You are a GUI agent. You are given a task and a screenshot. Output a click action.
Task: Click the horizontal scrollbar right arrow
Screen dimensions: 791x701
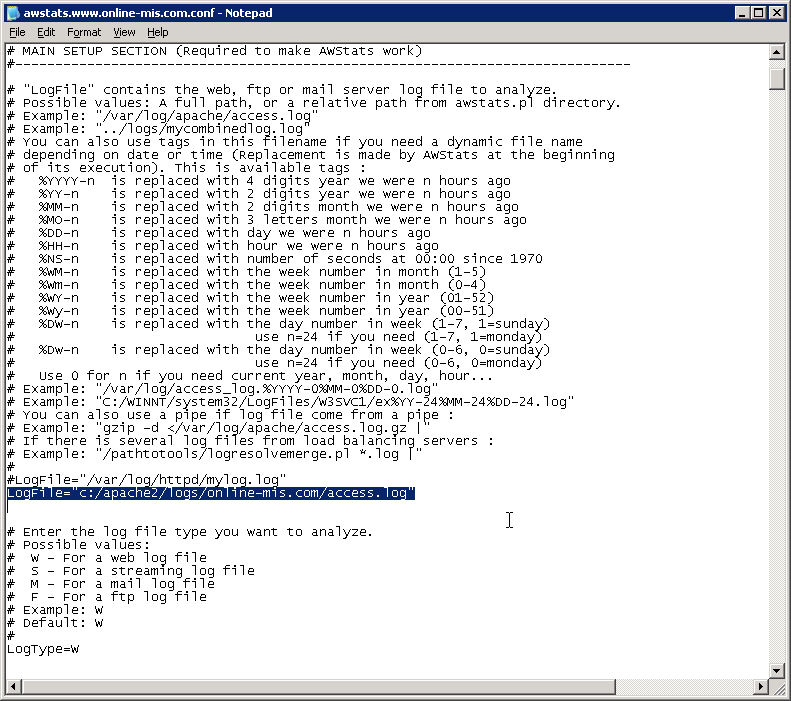click(x=761, y=686)
